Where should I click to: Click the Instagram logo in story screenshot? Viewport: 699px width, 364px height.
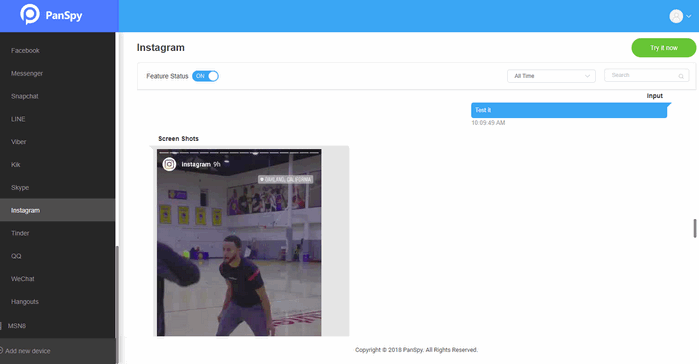coord(169,164)
